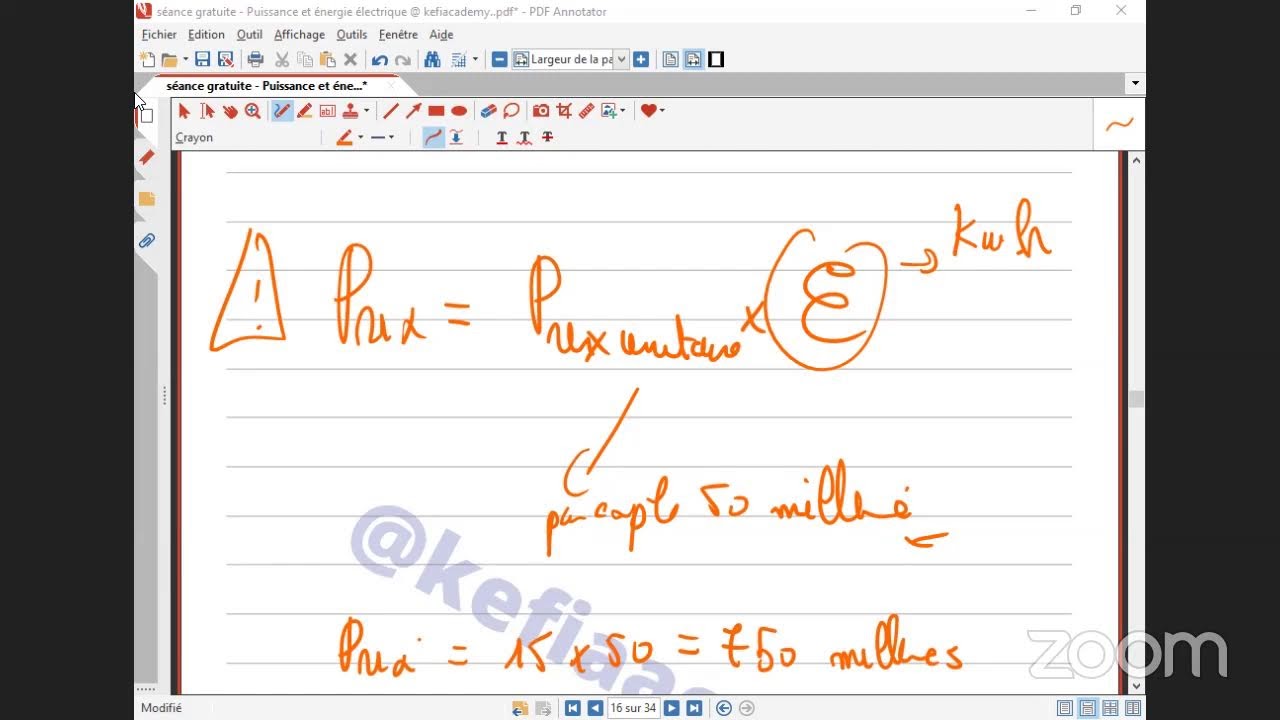Switch to the séance gratuite document tab
Image resolution: width=1280 pixels, height=720 pixels.
[268, 86]
